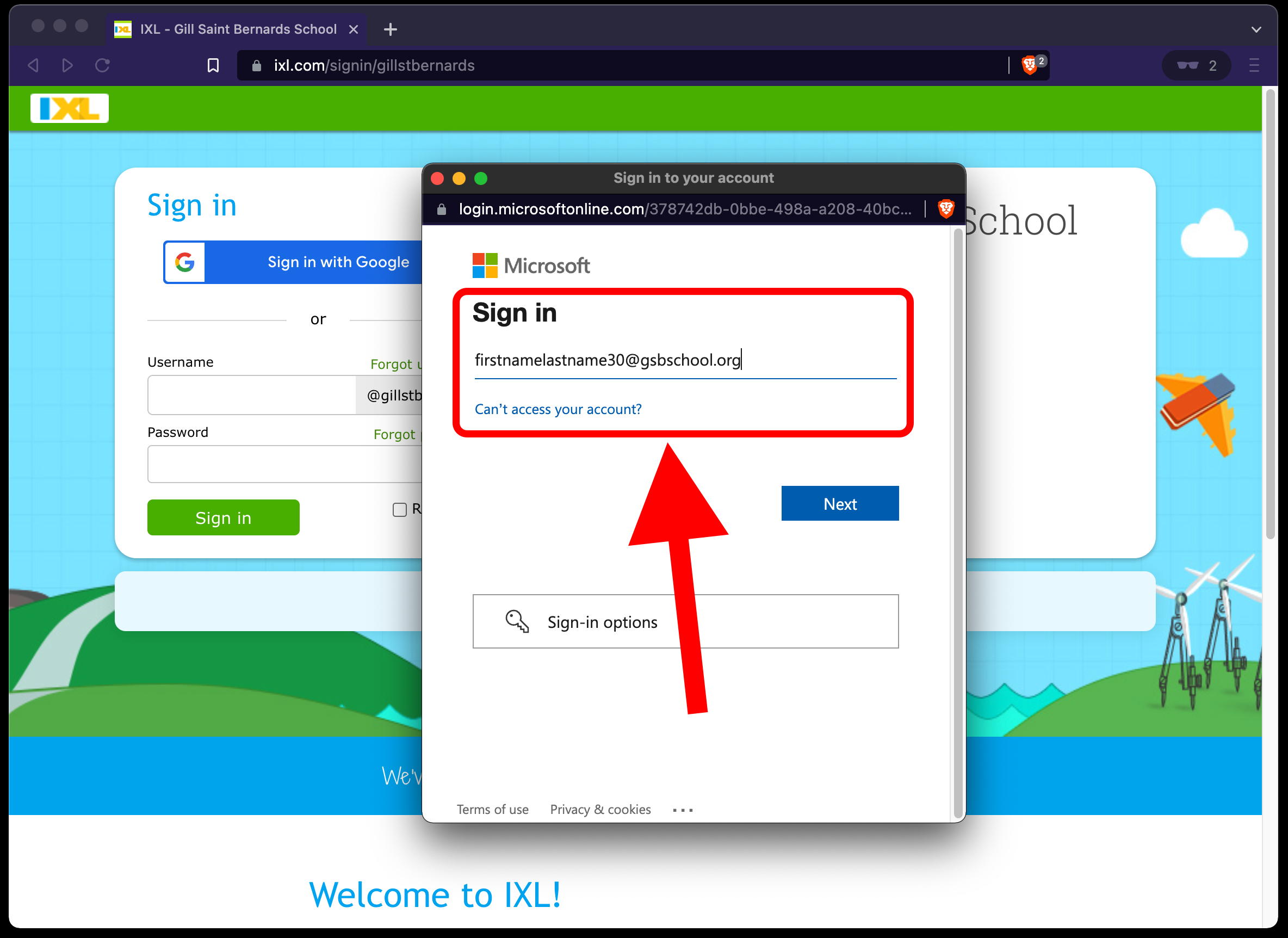Click the forward navigation arrow
Screen dimensions: 1288x938
coord(66,65)
